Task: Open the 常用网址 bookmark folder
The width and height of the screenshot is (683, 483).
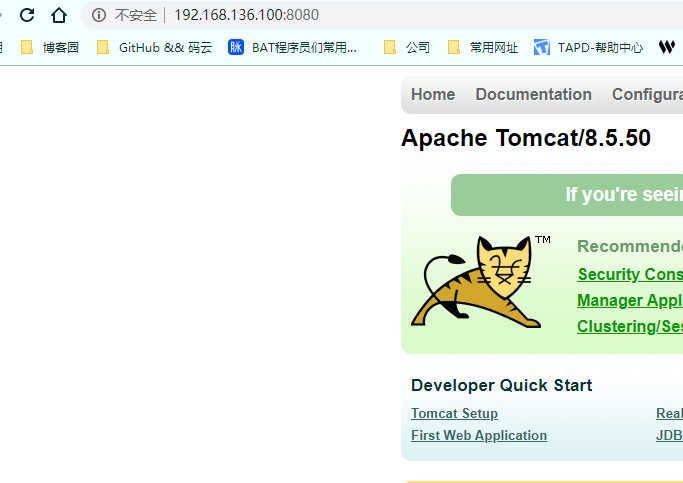Action: click(483, 47)
